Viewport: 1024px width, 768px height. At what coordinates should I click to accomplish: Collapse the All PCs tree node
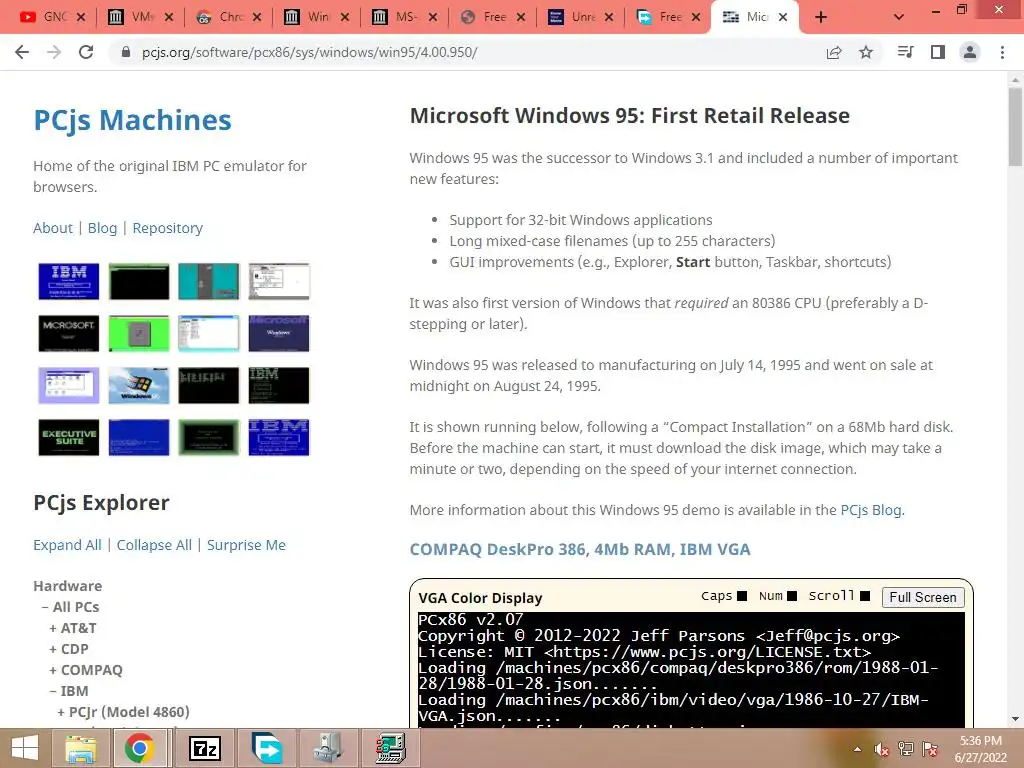pyautogui.click(x=71, y=607)
